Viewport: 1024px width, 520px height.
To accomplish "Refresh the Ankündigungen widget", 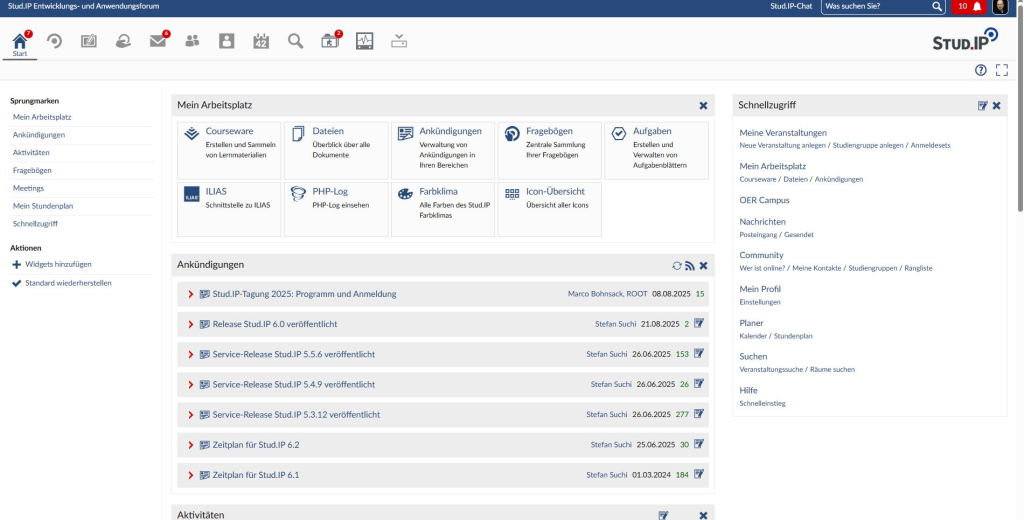I will 677,265.
